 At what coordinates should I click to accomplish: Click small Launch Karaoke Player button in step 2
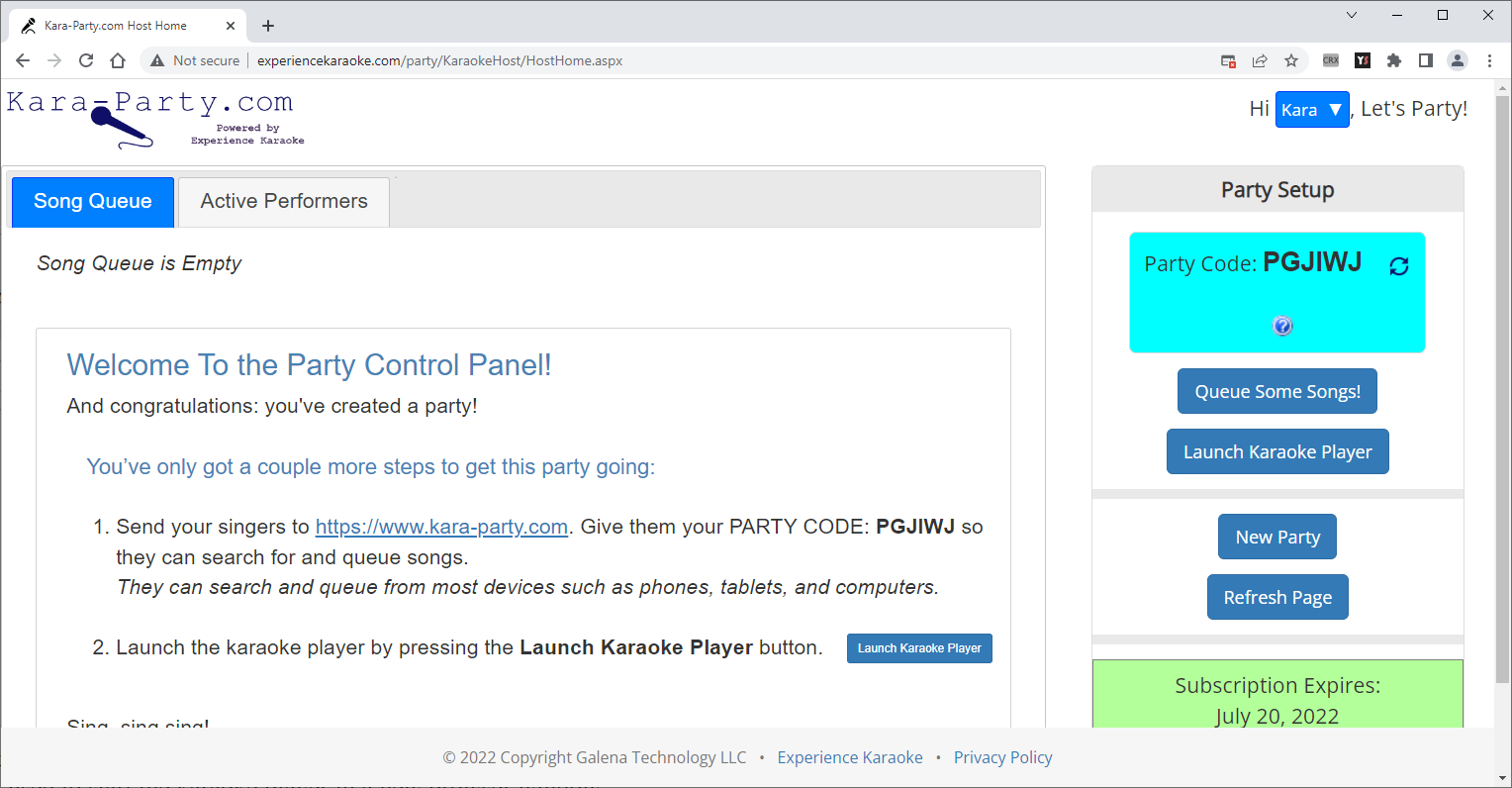[x=919, y=648]
